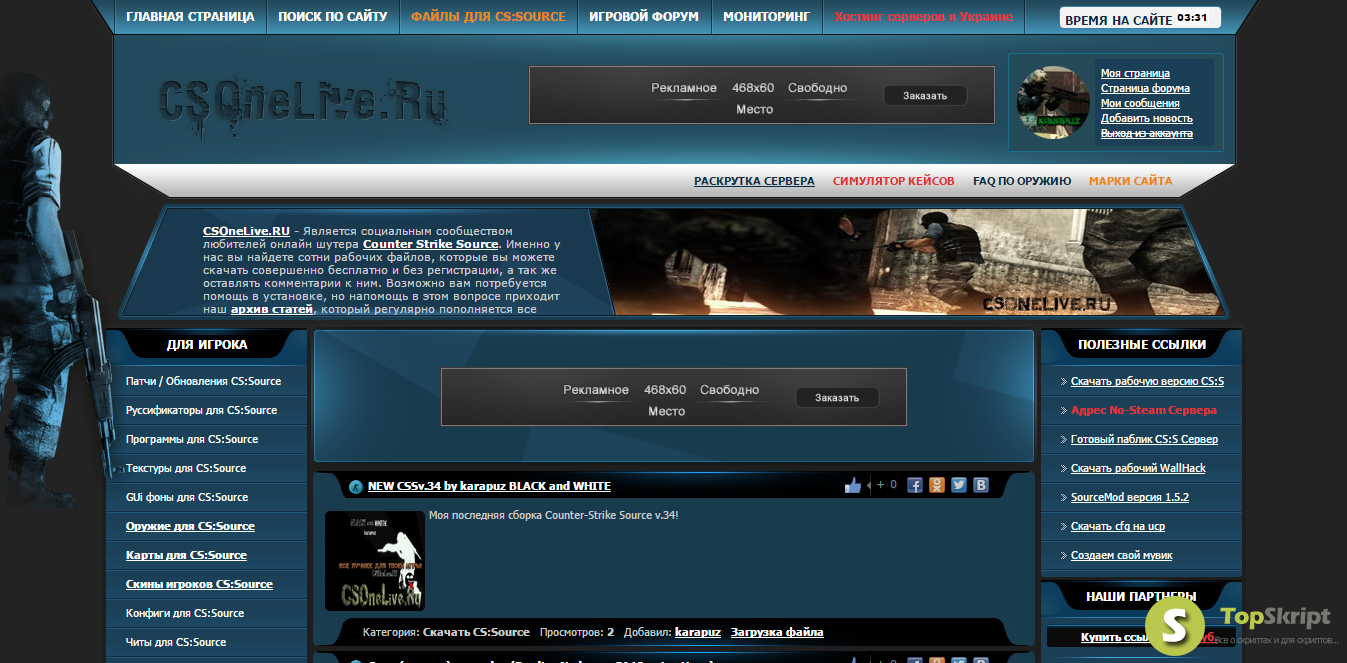The width and height of the screenshot is (1347, 663).
Task: Open Мои сообщения
Action: (1140, 103)
